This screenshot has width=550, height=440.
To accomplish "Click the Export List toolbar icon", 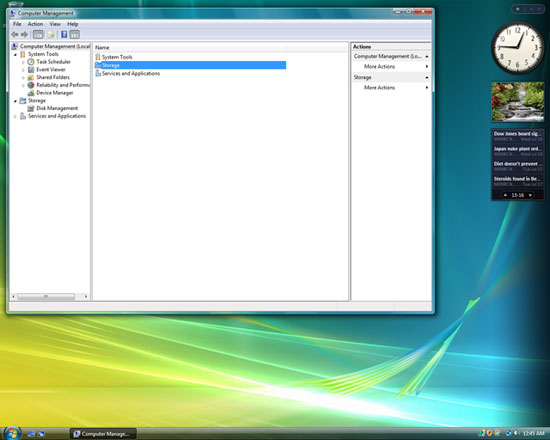I will [51, 34].
